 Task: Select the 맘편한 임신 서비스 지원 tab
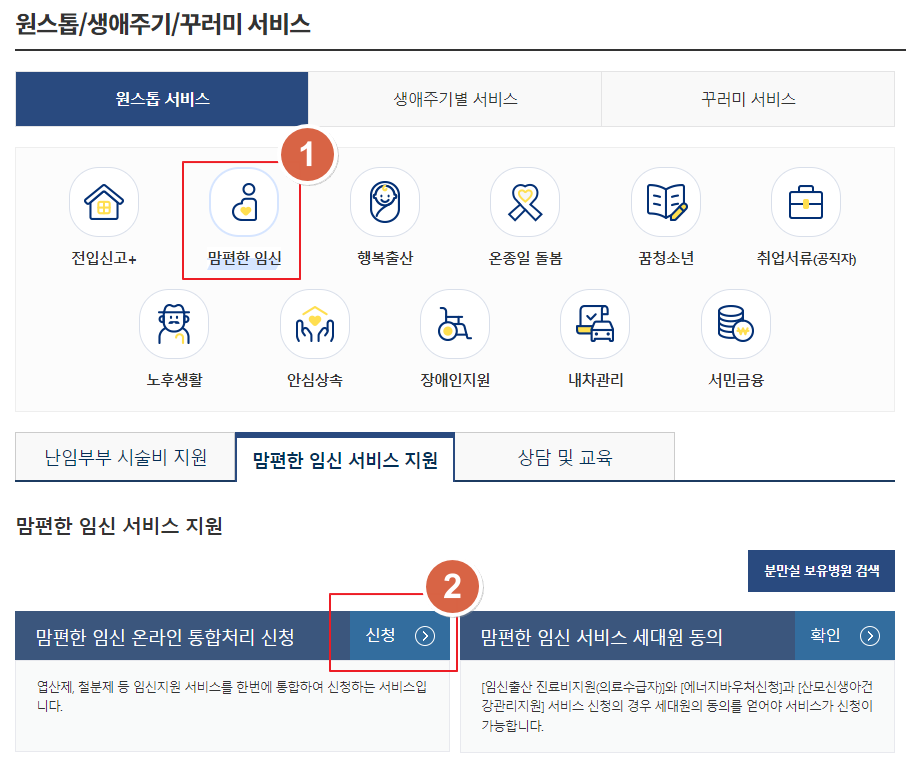(345, 458)
